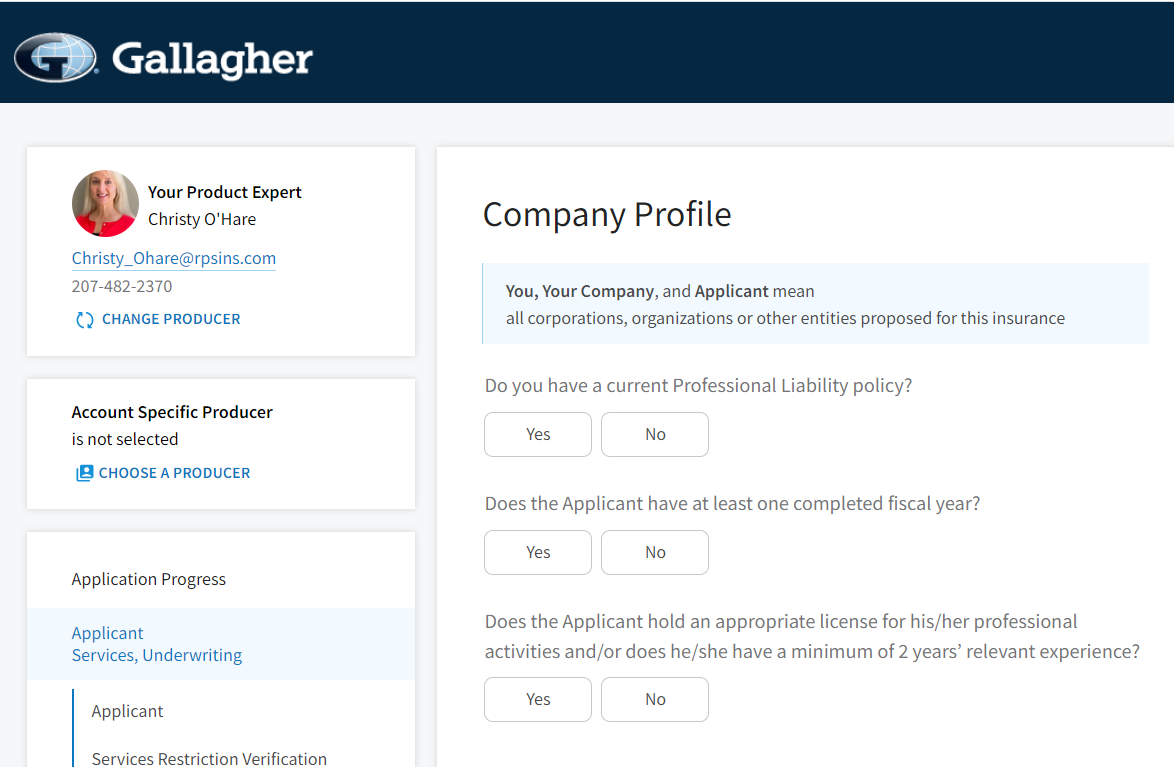Select No for current Professional Liability policy
This screenshot has height=767, width=1174.
(x=654, y=434)
